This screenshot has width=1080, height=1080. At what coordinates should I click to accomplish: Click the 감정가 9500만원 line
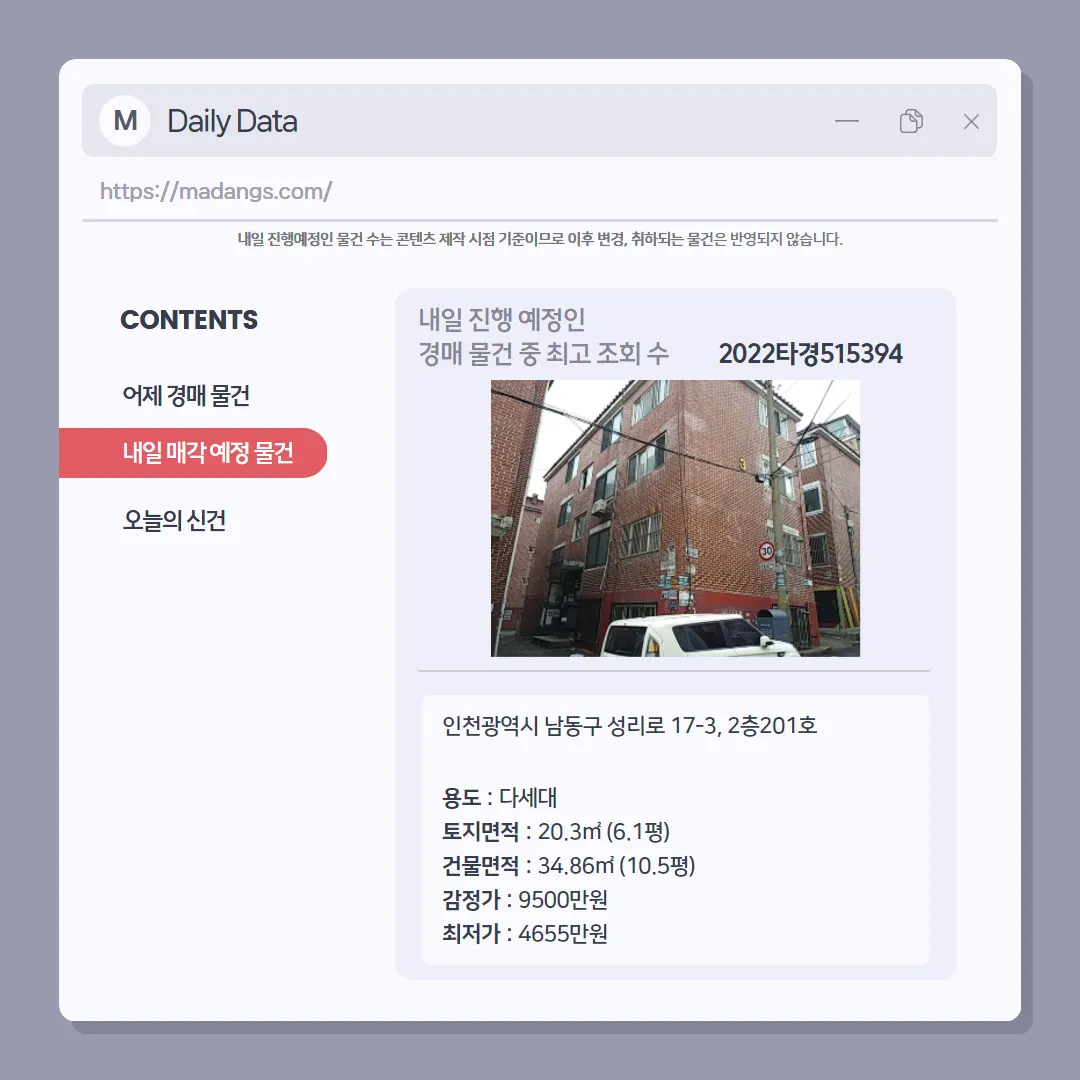[525, 900]
